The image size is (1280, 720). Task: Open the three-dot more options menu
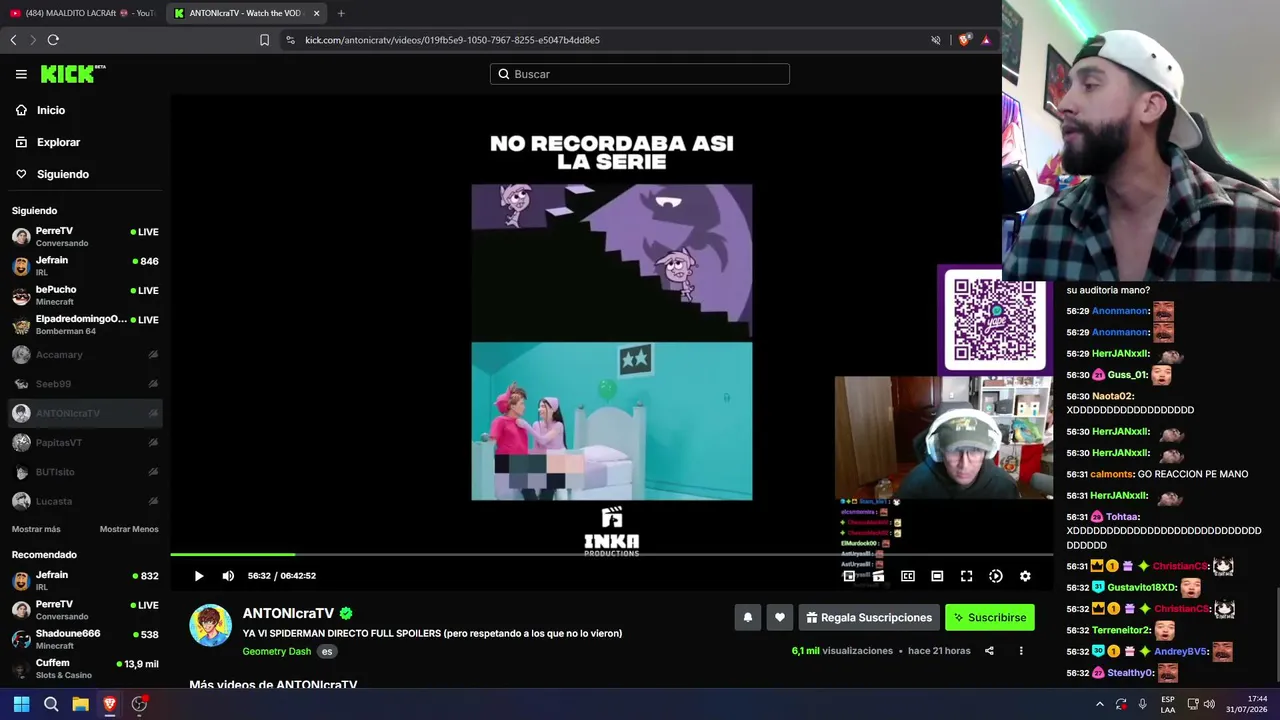pos(1021,651)
